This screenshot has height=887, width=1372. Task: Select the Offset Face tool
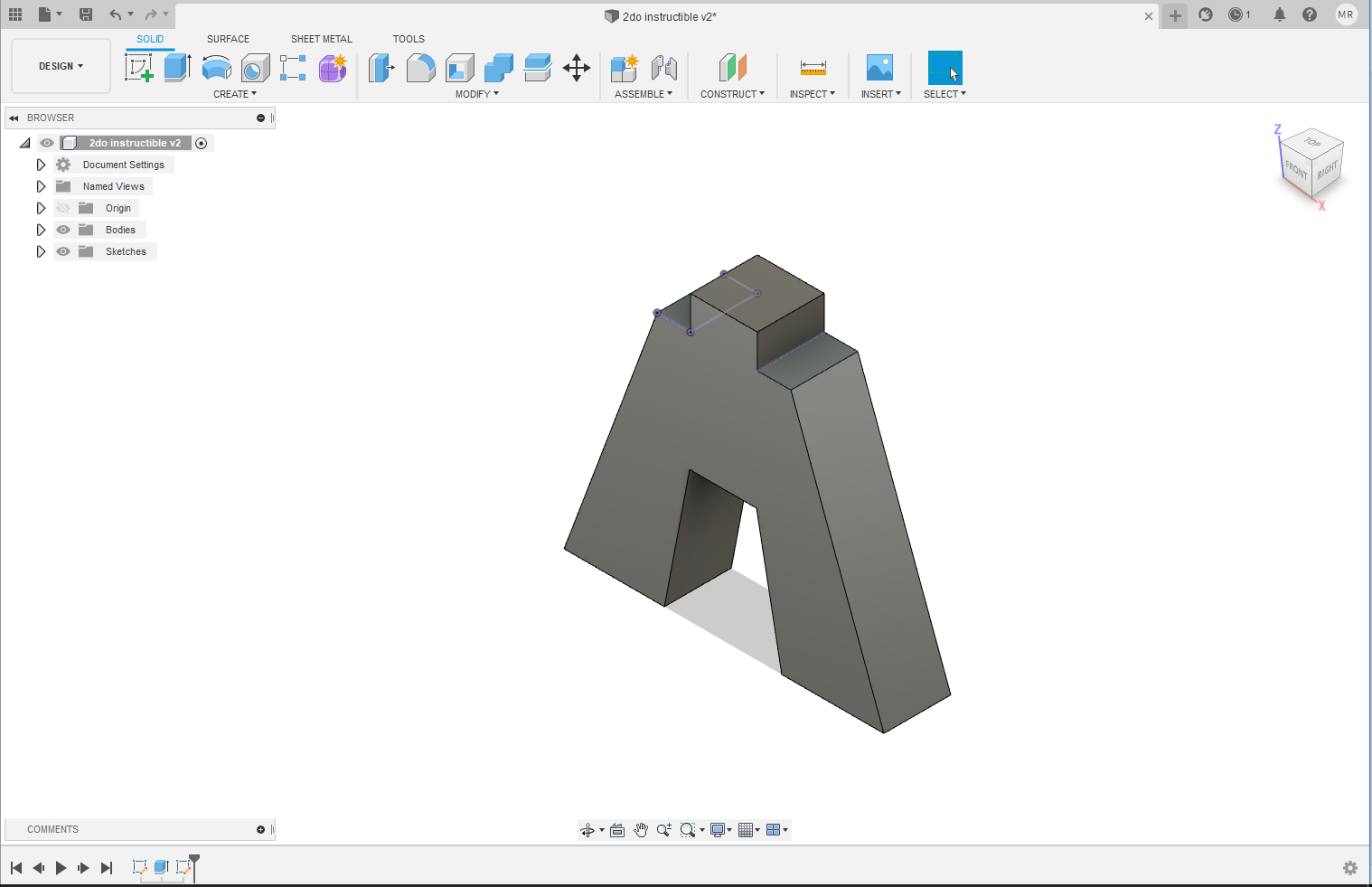538,68
